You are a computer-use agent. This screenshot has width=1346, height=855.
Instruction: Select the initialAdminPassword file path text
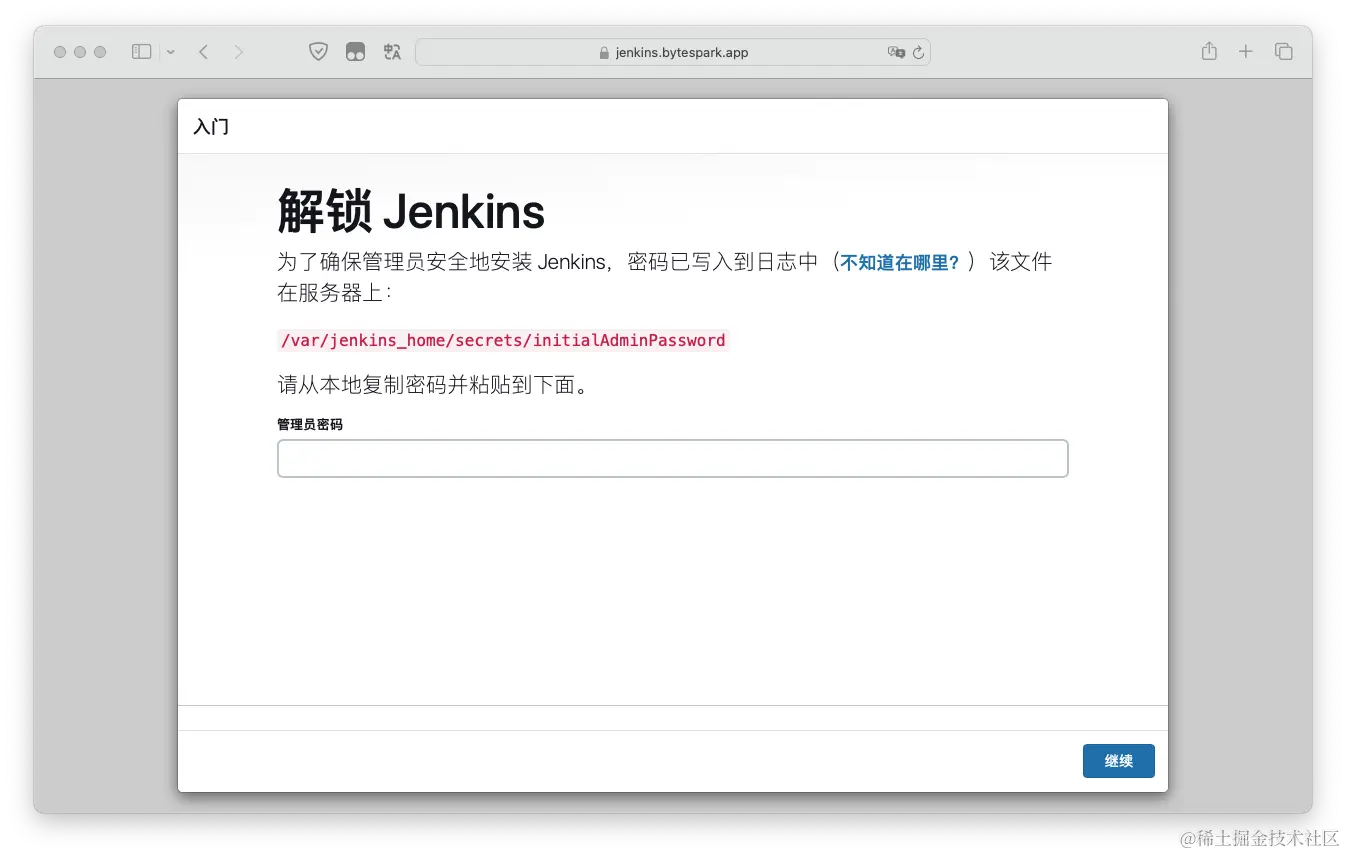click(x=502, y=340)
